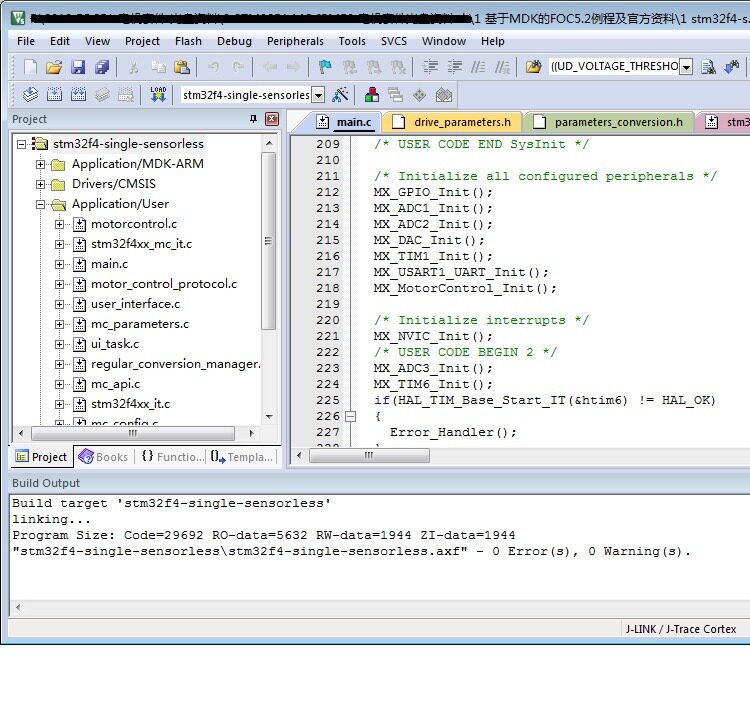Switch to the Books panel tab
Viewport: 750px width, 701px height.
pos(104,457)
